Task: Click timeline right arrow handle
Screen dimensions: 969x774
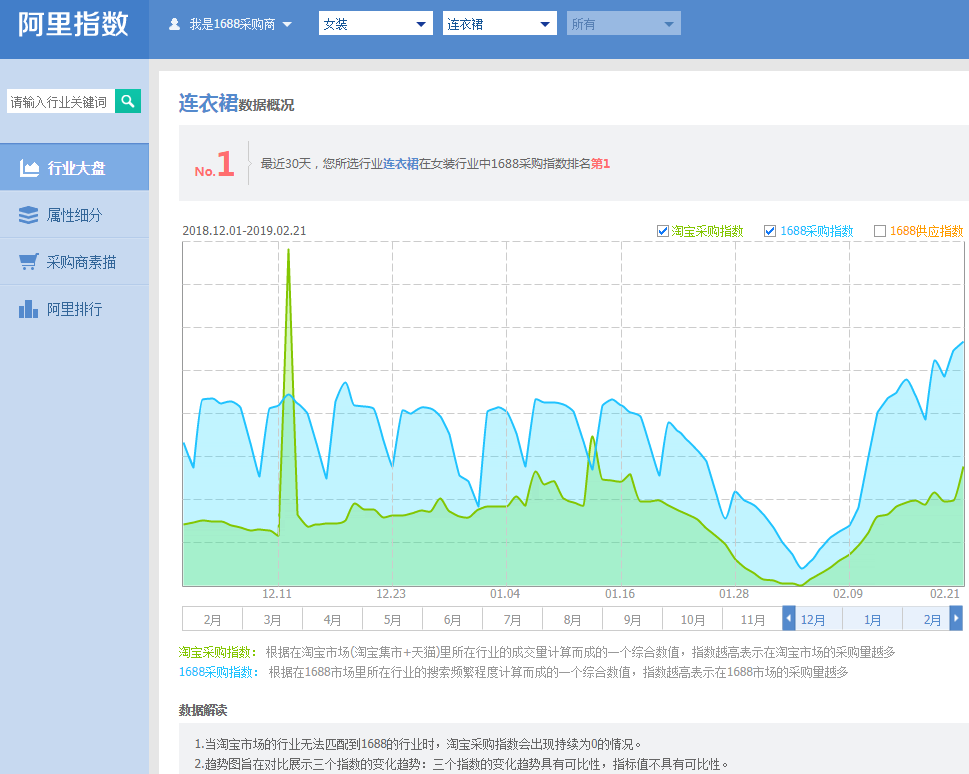Action: [x=956, y=619]
